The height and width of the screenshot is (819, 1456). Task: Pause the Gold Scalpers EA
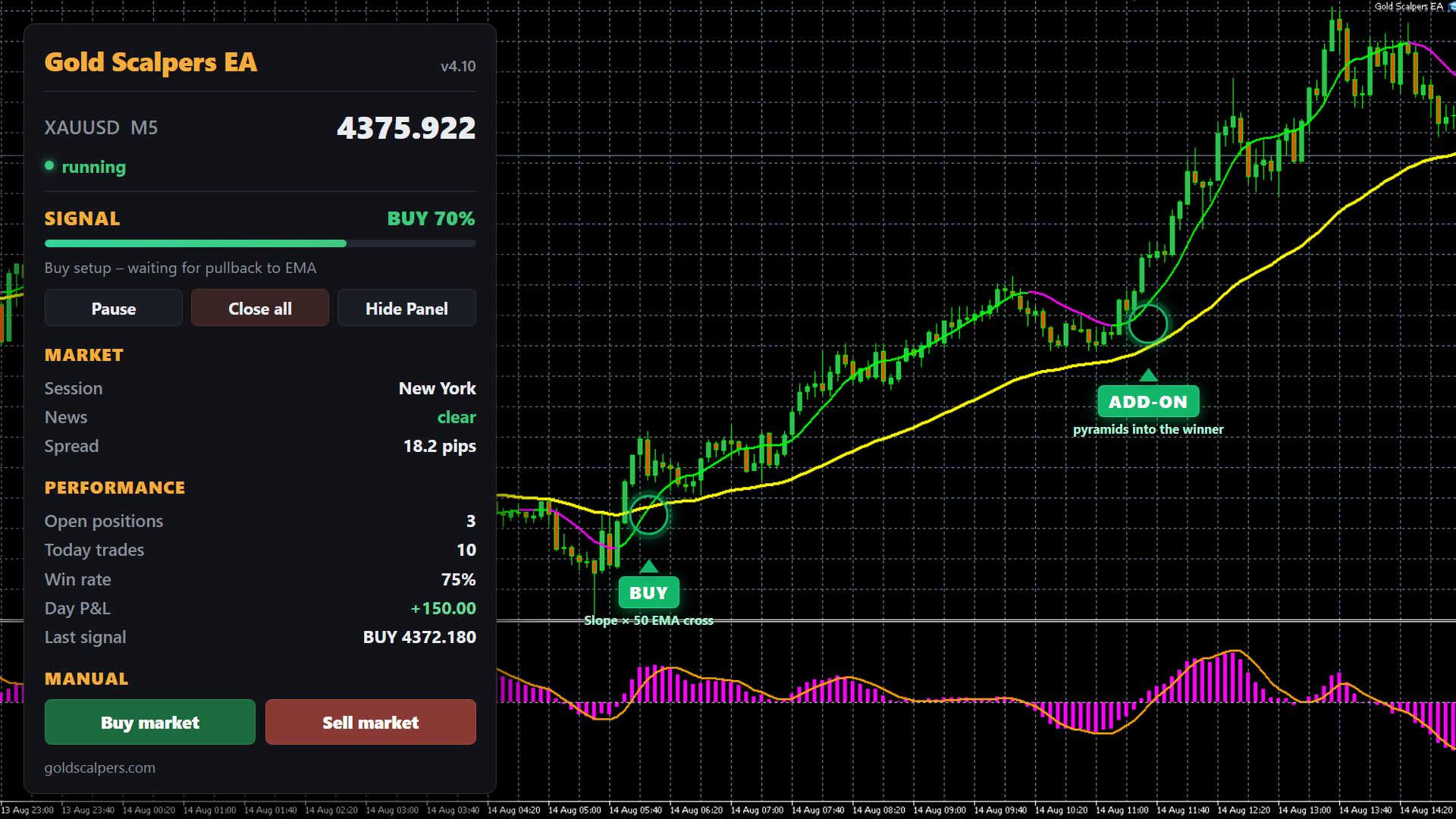(114, 308)
